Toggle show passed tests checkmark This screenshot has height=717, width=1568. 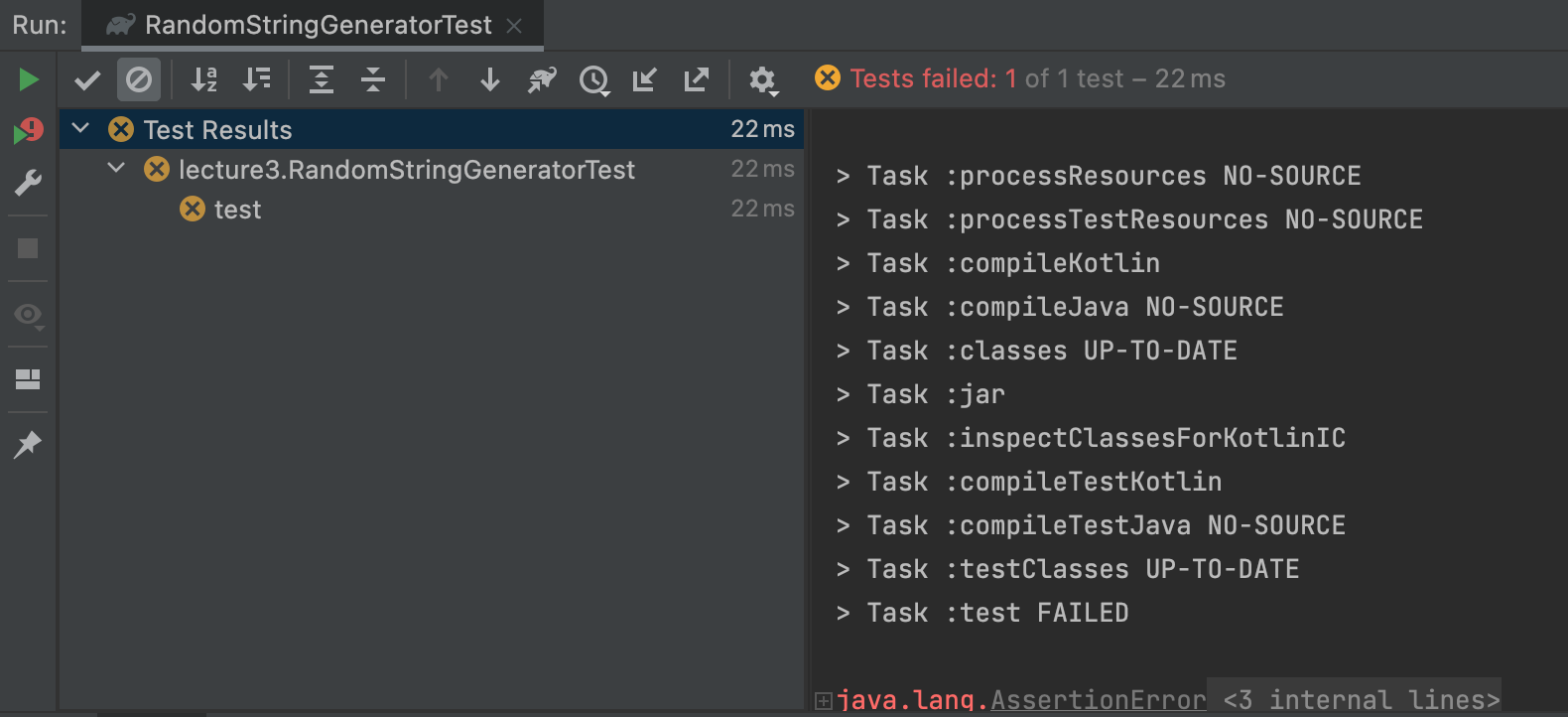pyautogui.click(x=87, y=79)
